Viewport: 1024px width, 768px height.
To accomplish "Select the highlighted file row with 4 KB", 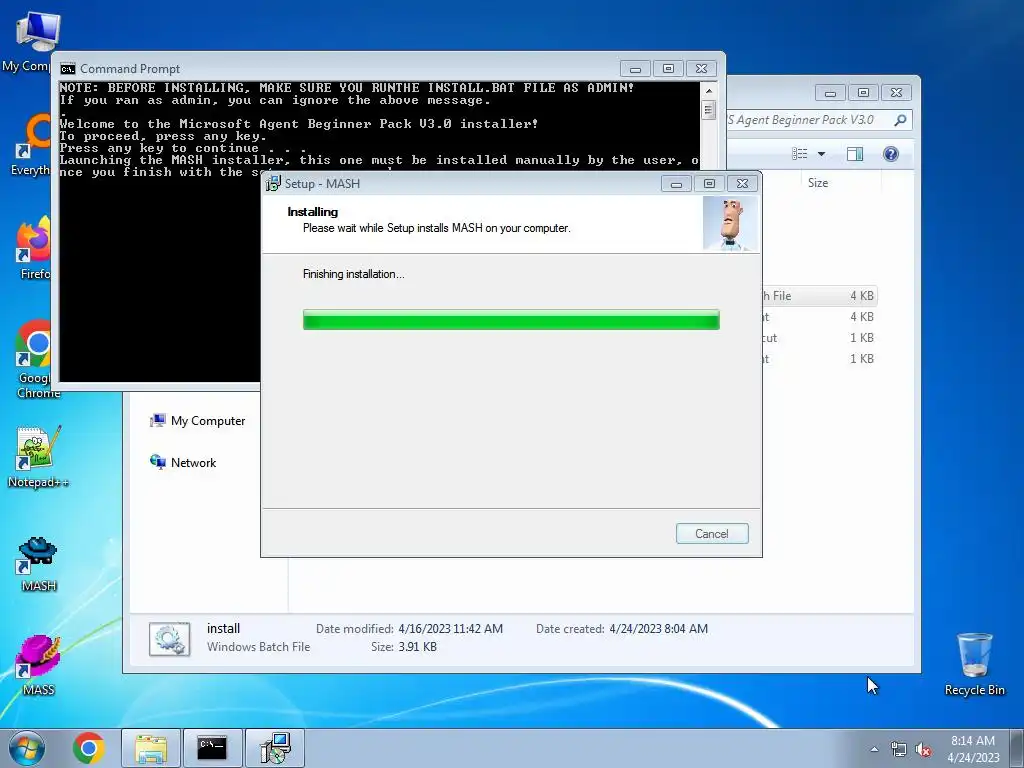I will click(x=819, y=296).
